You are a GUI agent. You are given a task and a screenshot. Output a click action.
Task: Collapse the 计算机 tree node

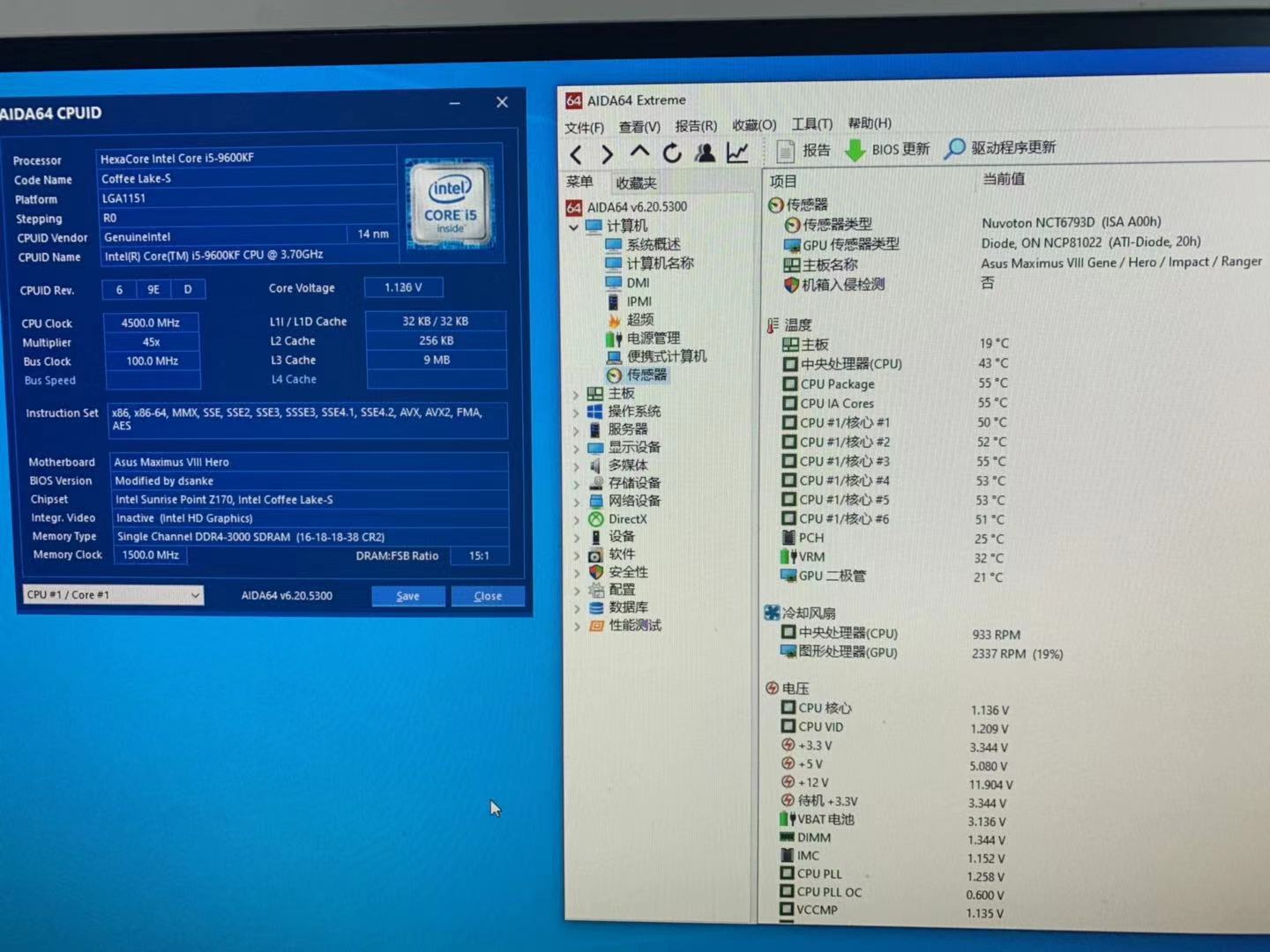pos(573,227)
